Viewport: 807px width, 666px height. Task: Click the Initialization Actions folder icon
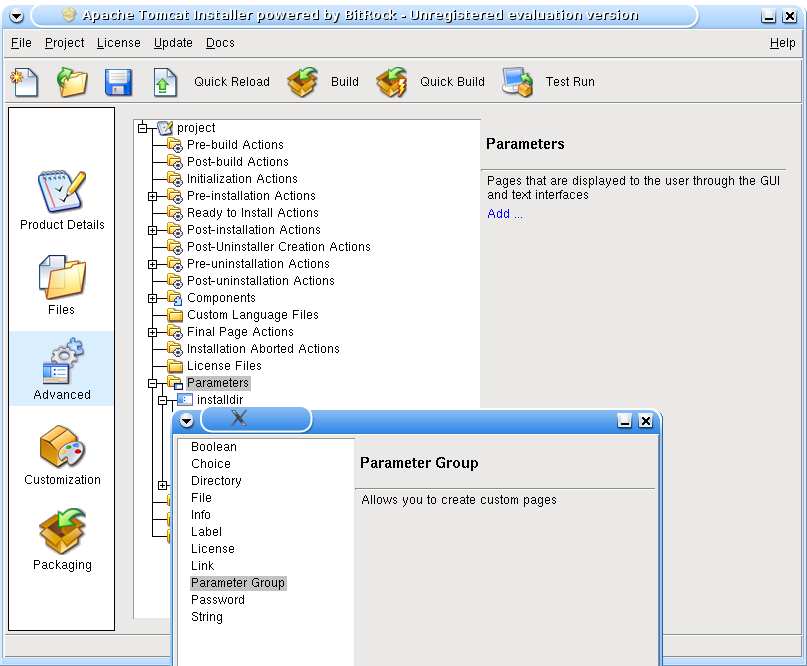tap(175, 179)
